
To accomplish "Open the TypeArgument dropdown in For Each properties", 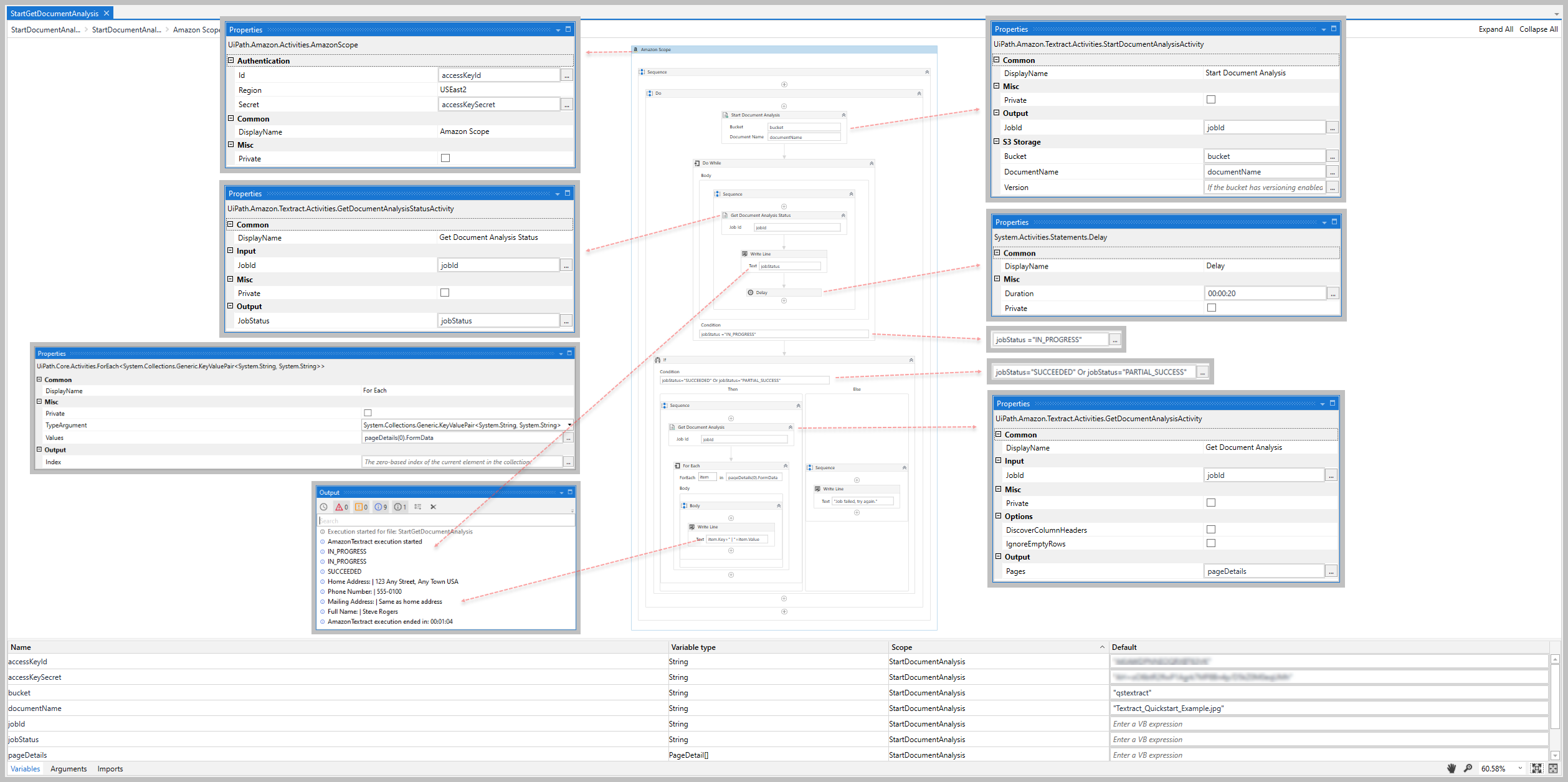I will tap(569, 425).
